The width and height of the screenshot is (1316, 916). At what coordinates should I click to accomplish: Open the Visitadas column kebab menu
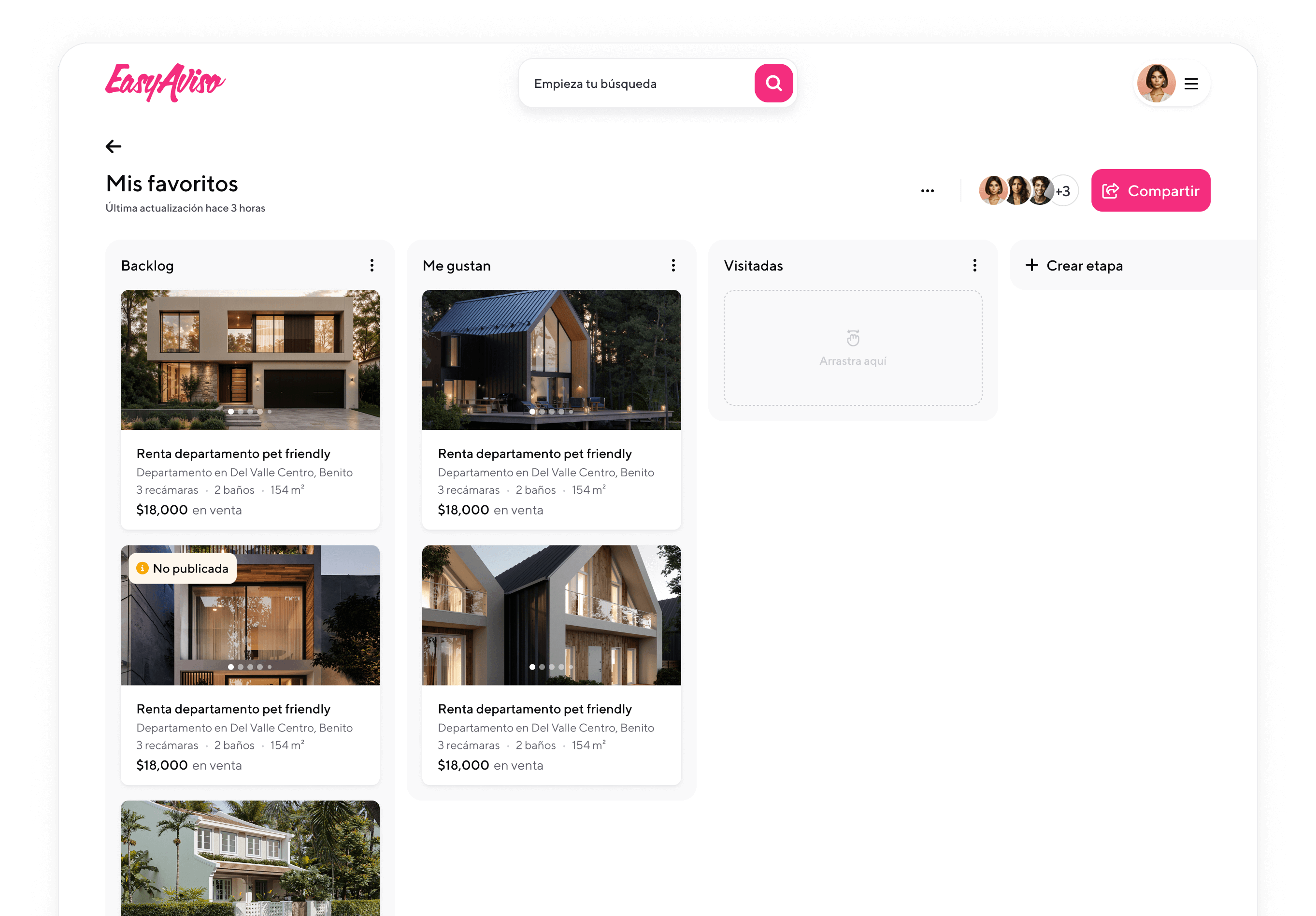(974, 265)
